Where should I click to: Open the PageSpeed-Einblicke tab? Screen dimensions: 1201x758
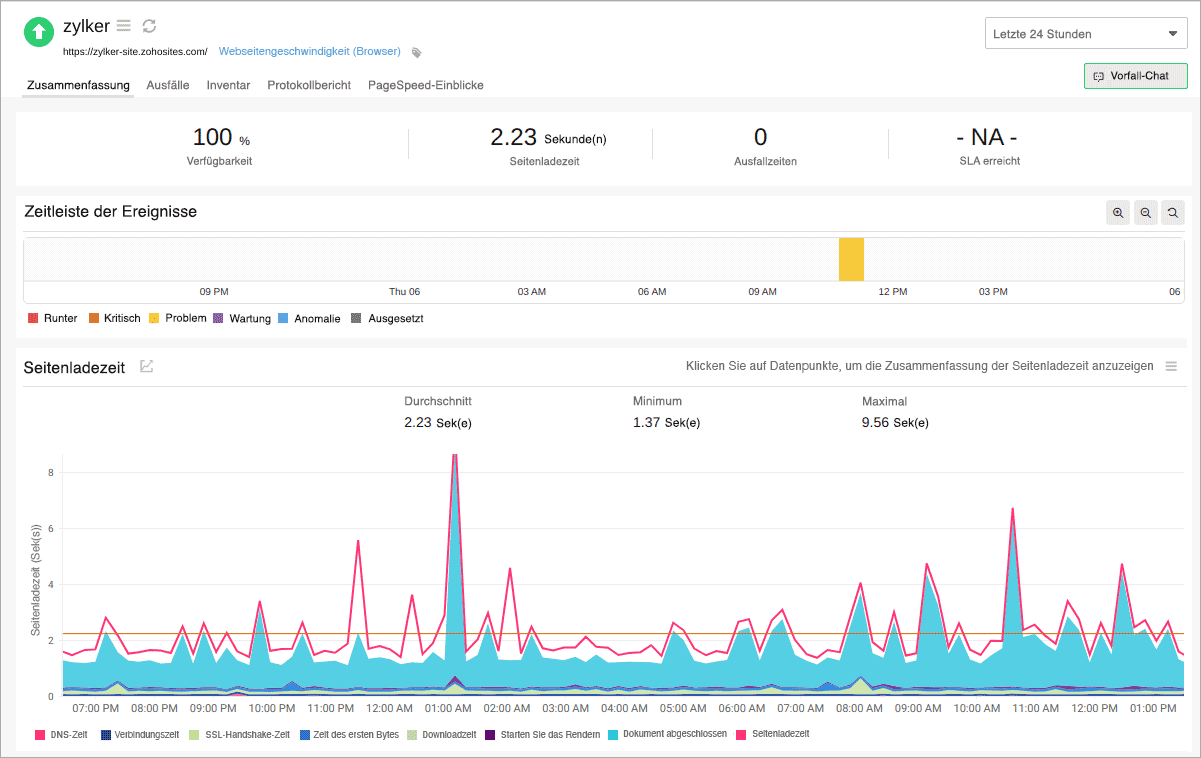coord(425,85)
